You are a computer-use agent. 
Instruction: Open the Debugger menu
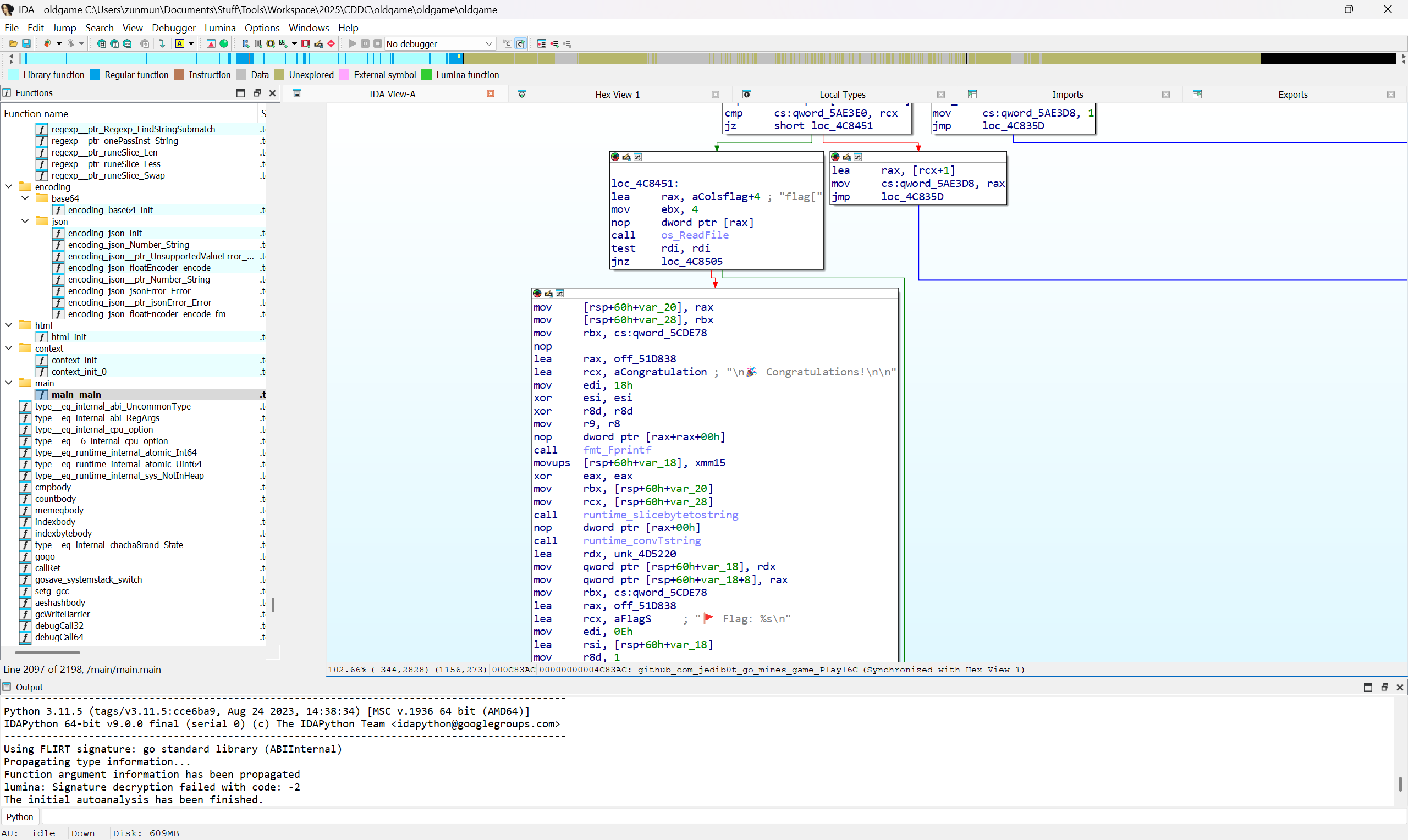tap(173, 27)
